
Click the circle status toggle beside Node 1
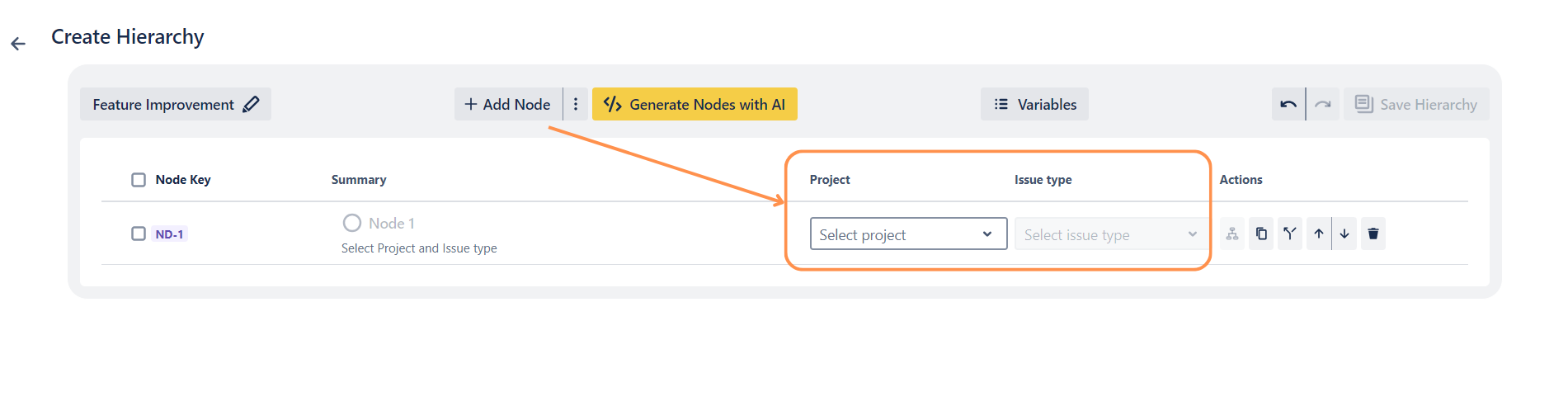352,223
